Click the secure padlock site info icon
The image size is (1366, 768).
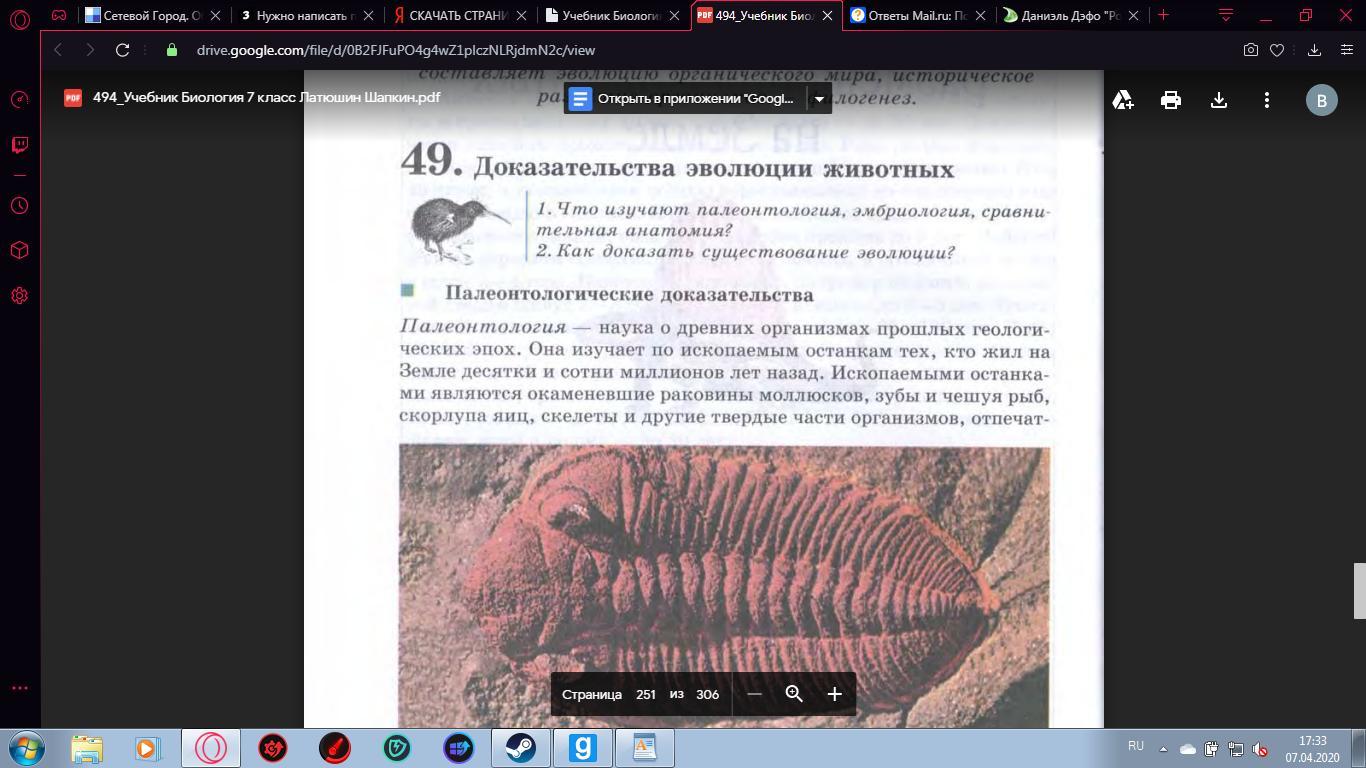coord(172,50)
